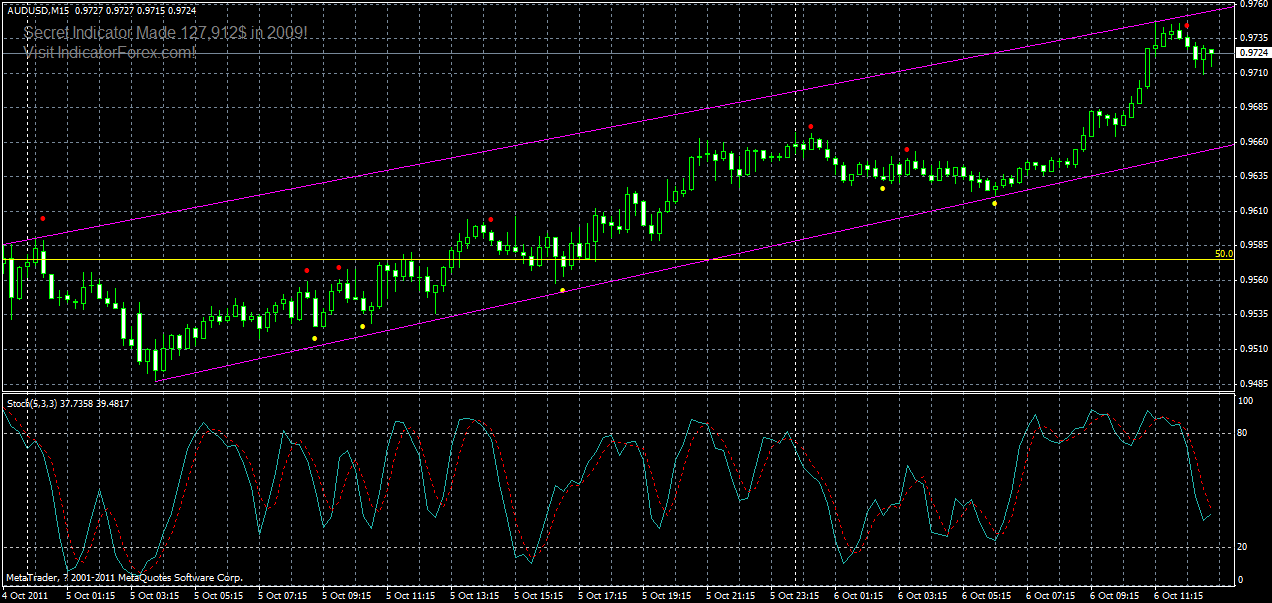Click the yellow dot under the 0.9610 candles

pos(995,204)
